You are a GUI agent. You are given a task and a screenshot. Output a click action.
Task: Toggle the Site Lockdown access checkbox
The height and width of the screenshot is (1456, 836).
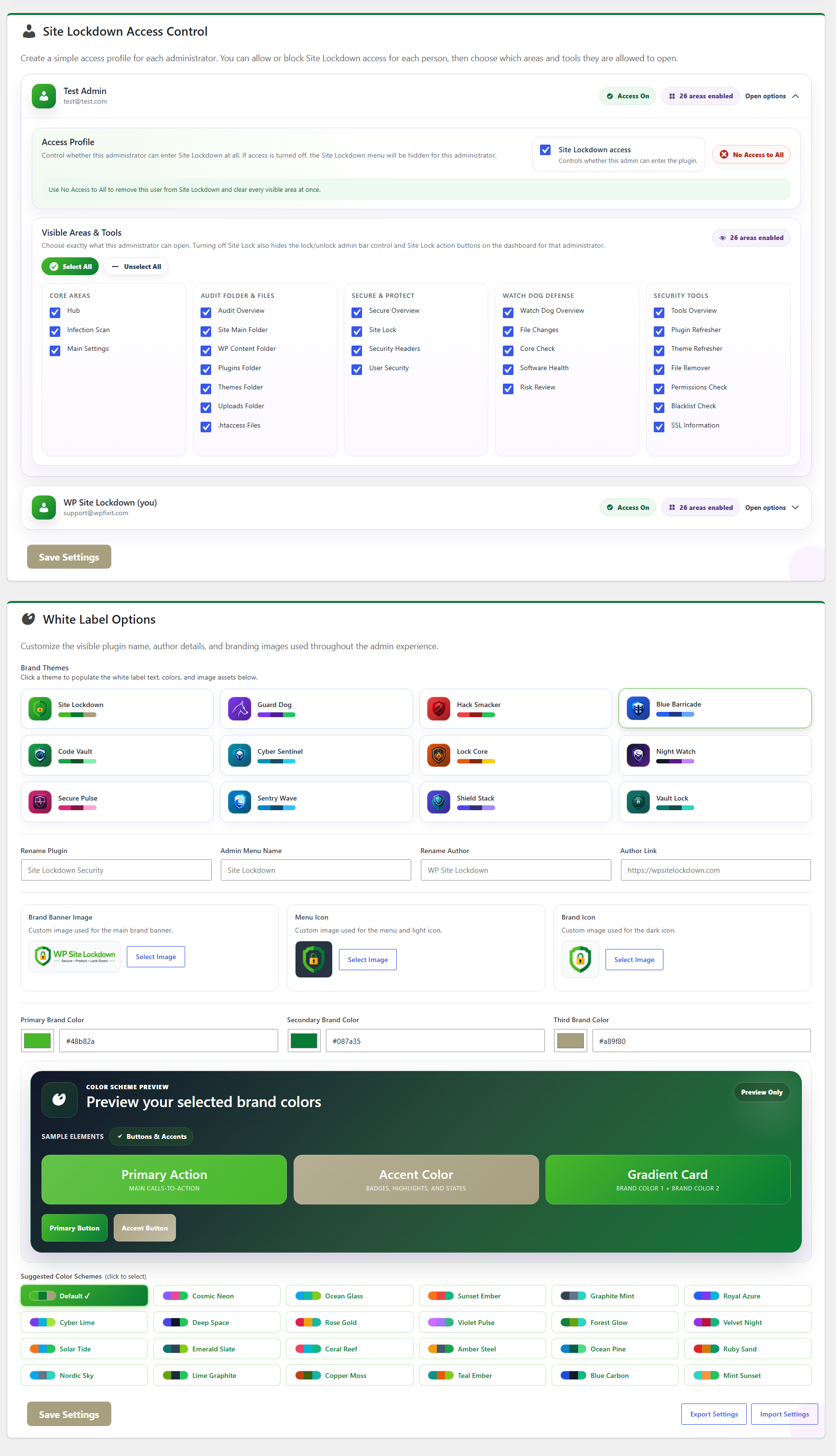point(545,150)
